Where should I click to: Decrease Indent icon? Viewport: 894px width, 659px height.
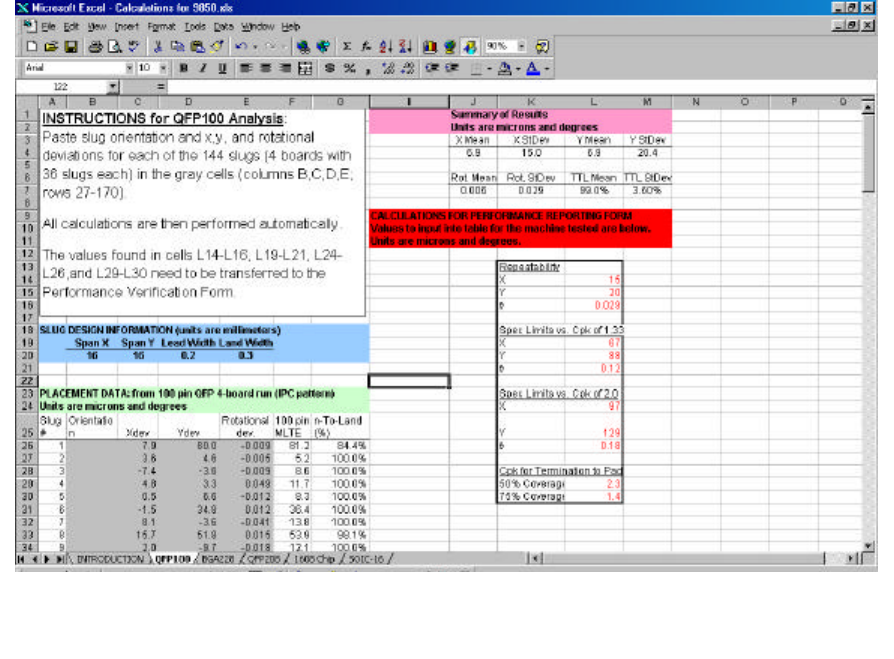pyautogui.click(x=432, y=68)
